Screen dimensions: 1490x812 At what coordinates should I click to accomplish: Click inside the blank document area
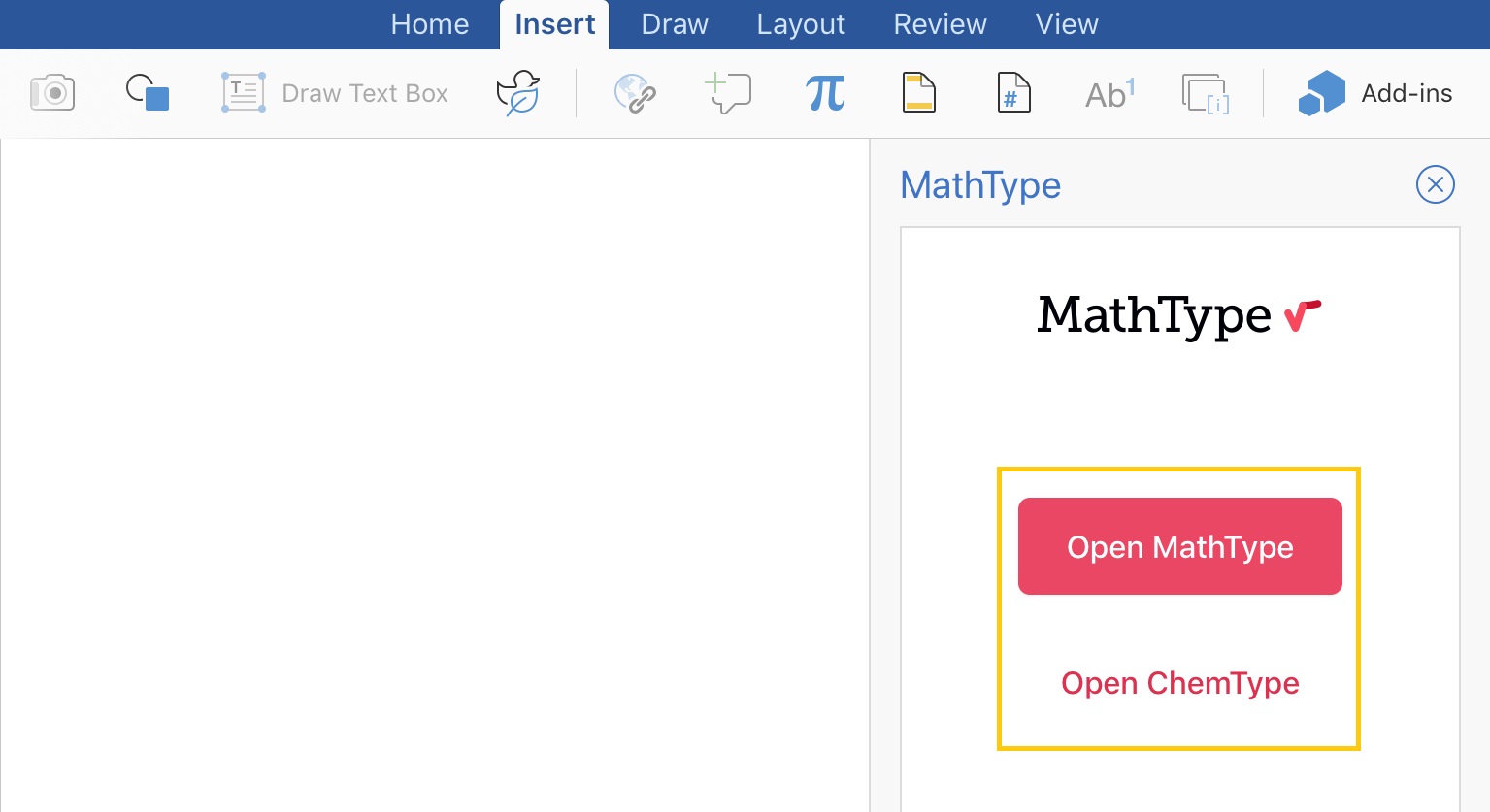pyautogui.click(x=434, y=475)
